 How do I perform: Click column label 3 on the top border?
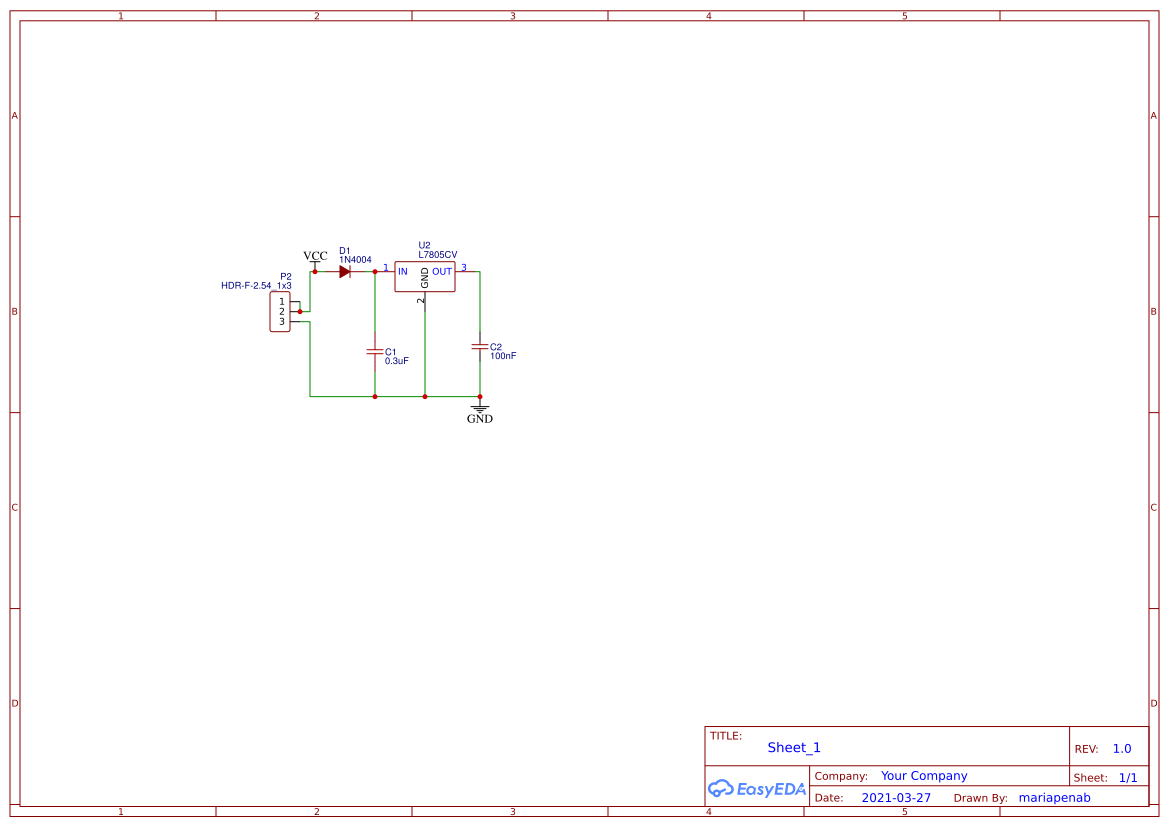click(x=512, y=15)
